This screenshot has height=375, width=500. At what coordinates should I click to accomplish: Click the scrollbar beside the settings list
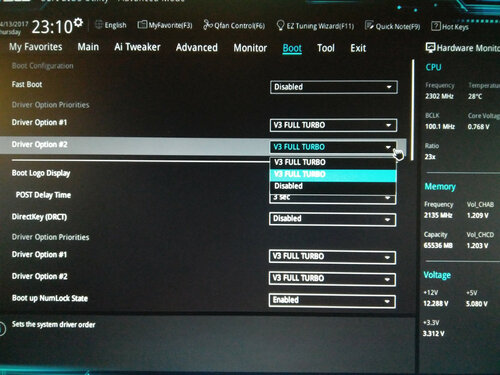click(413, 110)
